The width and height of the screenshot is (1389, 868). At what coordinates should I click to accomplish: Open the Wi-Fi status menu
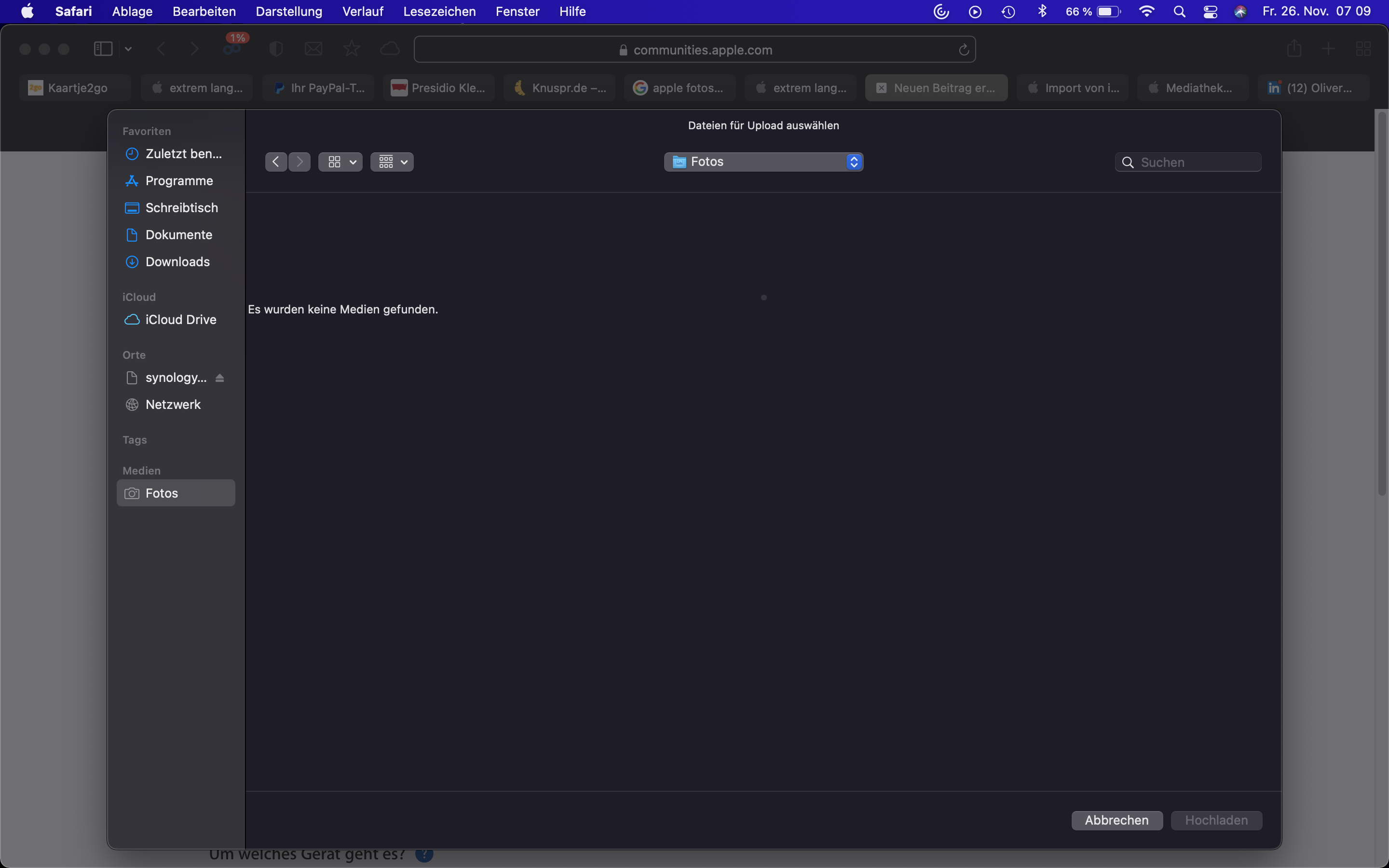click(x=1146, y=12)
